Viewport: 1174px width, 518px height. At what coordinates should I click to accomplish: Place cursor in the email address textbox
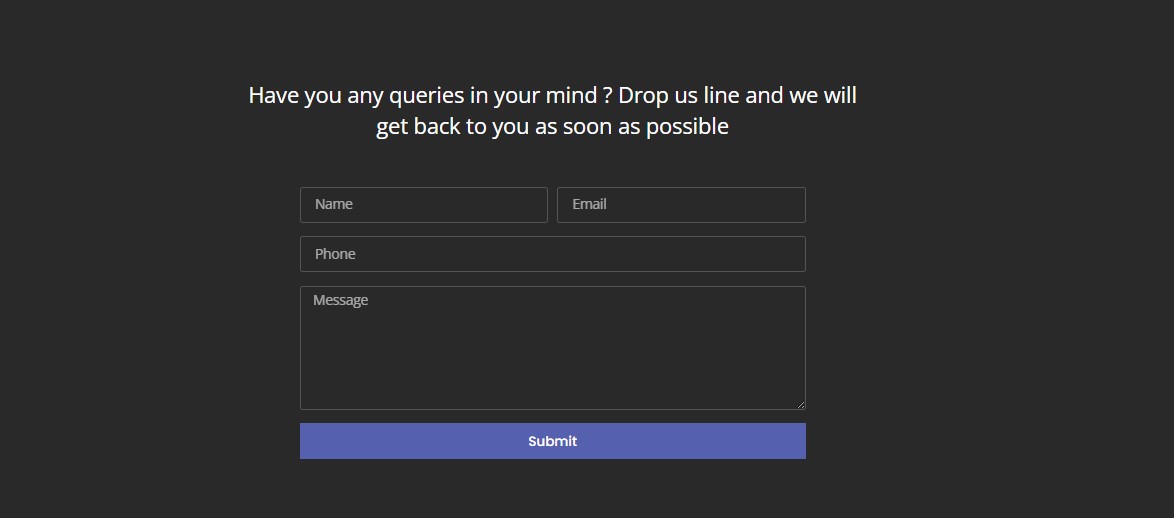(x=681, y=205)
